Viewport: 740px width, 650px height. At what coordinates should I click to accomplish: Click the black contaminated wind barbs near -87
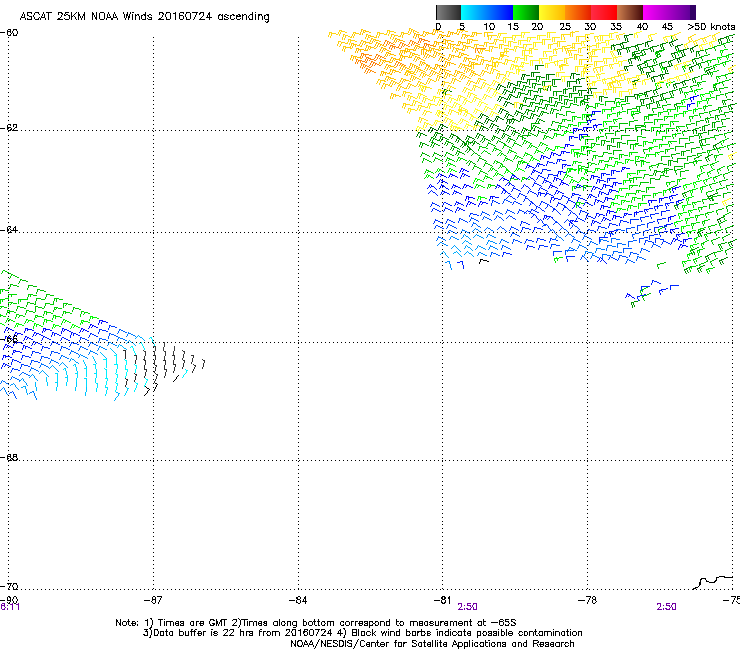coord(163,368)
